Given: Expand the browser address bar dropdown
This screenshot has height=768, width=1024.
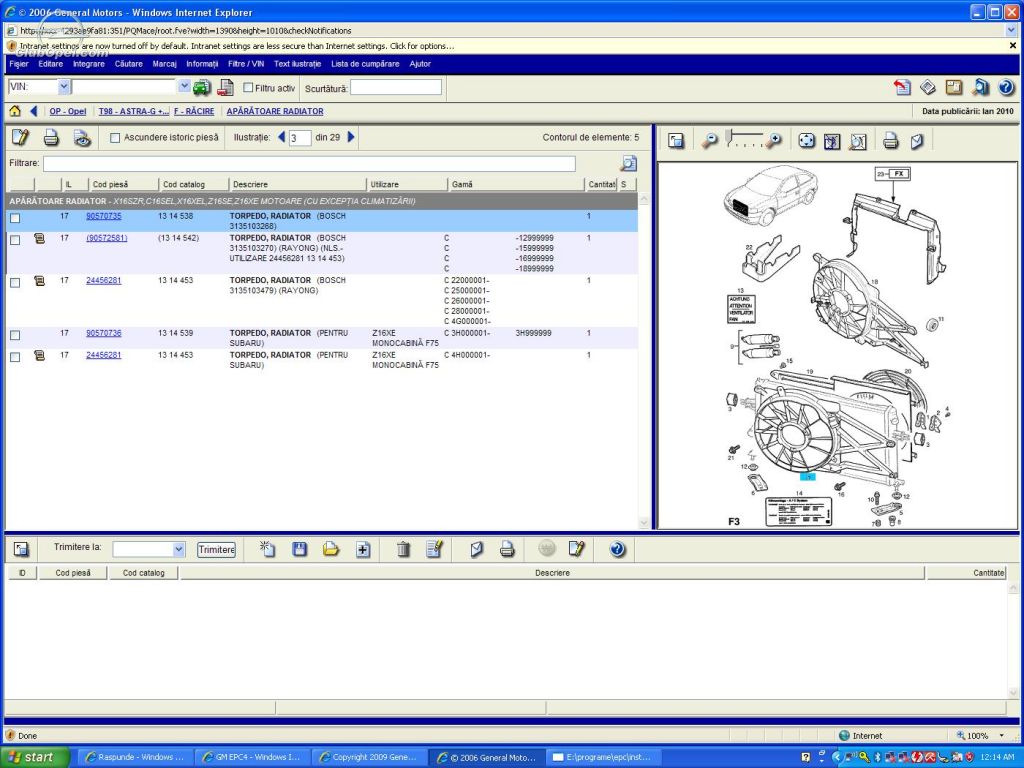Looking at the screenshot, I should [1012, 30].
